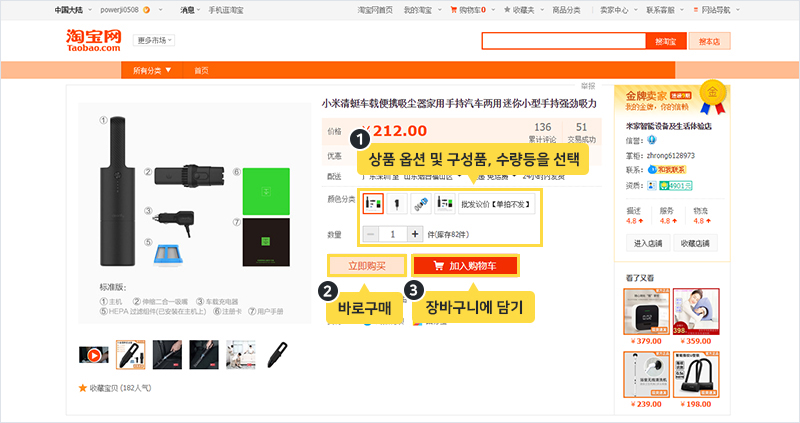Image resolution: width=800 pixels, height=423 pixels.
Task: Expand the 卖家中心 dropdown
Action: (x=618, y=10)
